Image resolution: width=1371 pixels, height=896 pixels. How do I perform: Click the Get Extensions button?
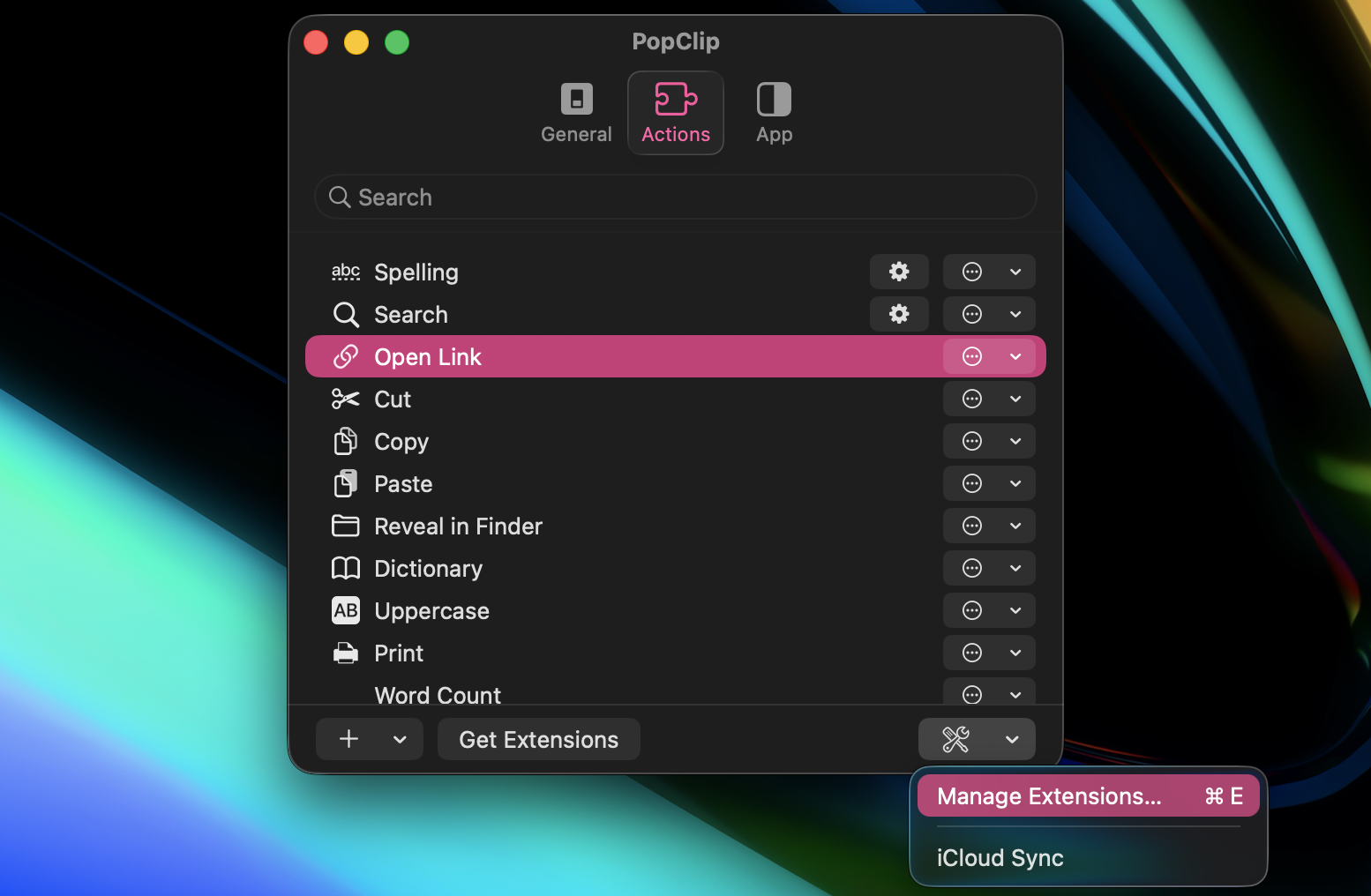point(539,739)
